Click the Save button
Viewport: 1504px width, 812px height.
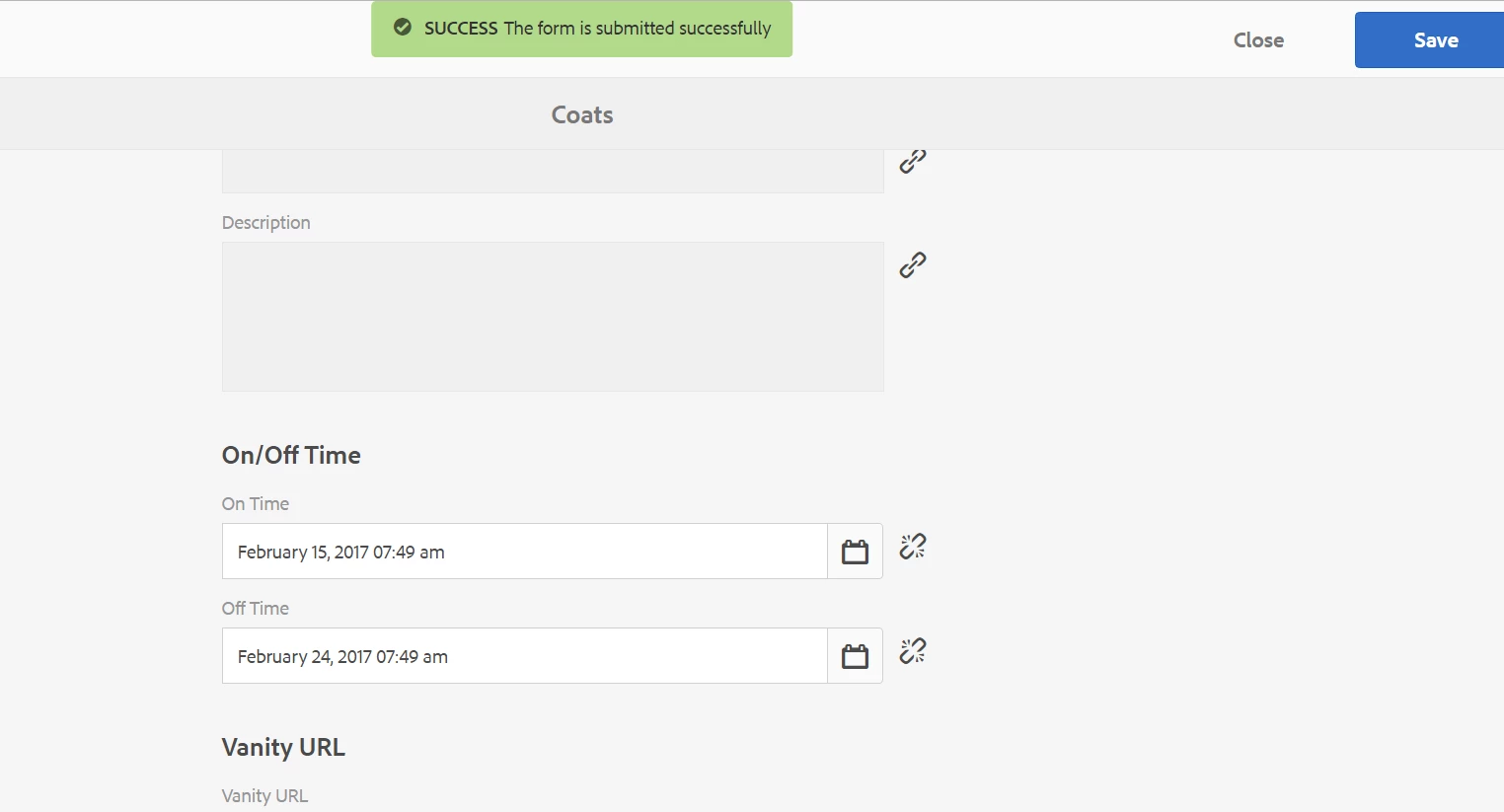[1429, 40]
